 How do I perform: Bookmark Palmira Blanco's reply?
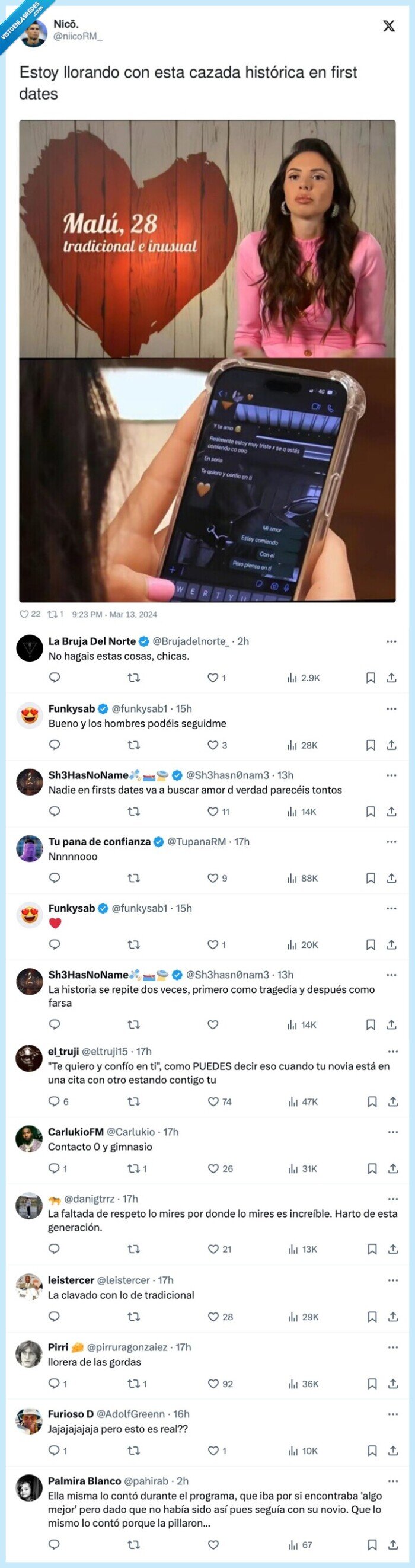pos(372,1544)
